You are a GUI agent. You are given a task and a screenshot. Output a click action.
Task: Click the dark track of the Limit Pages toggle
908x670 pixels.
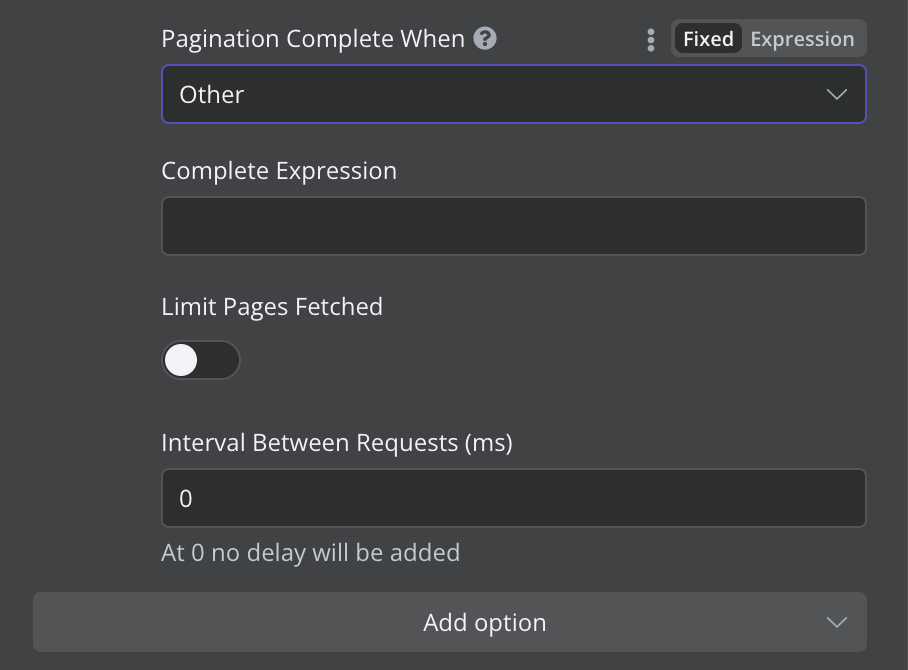click(x=219, y=360)
